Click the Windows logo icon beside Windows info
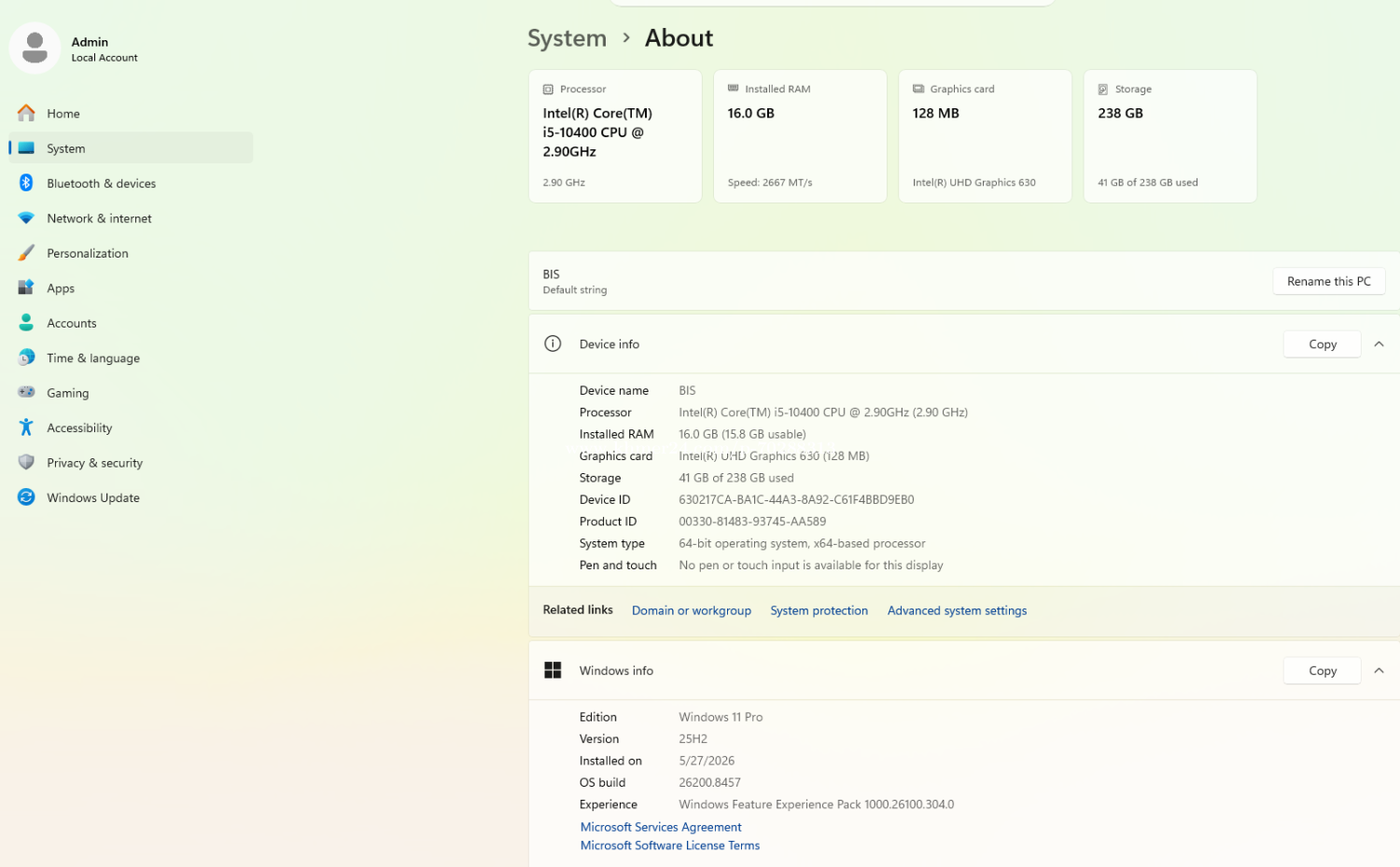 tap(553, 670)
